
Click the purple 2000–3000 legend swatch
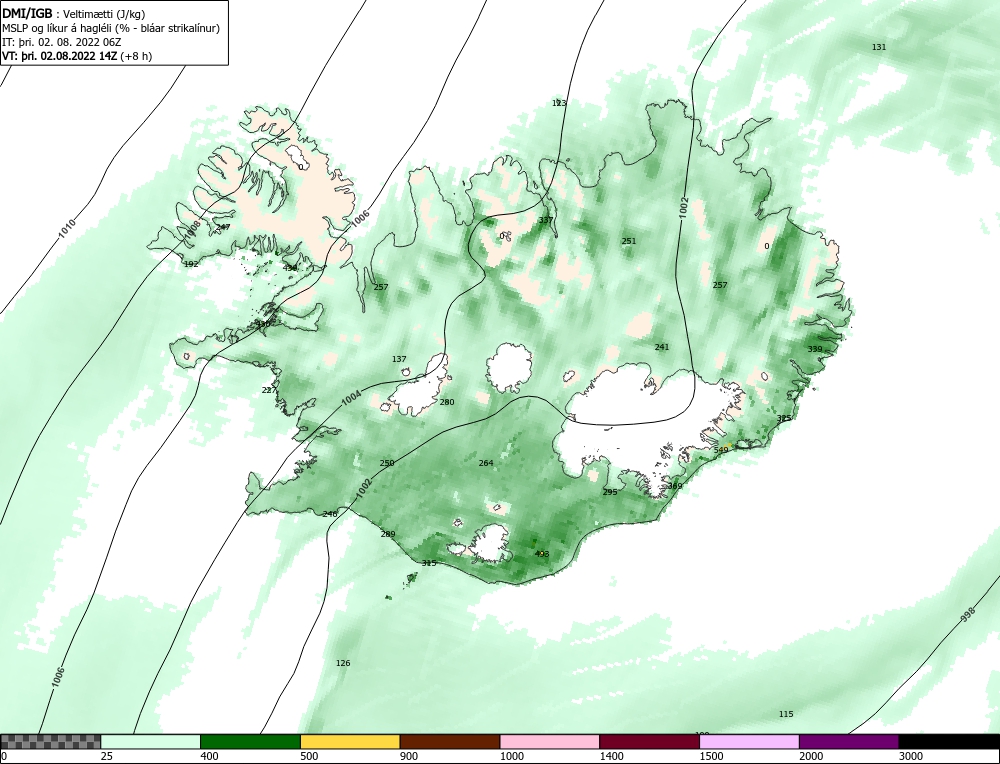pyautogui.click(x=849, y=741)
